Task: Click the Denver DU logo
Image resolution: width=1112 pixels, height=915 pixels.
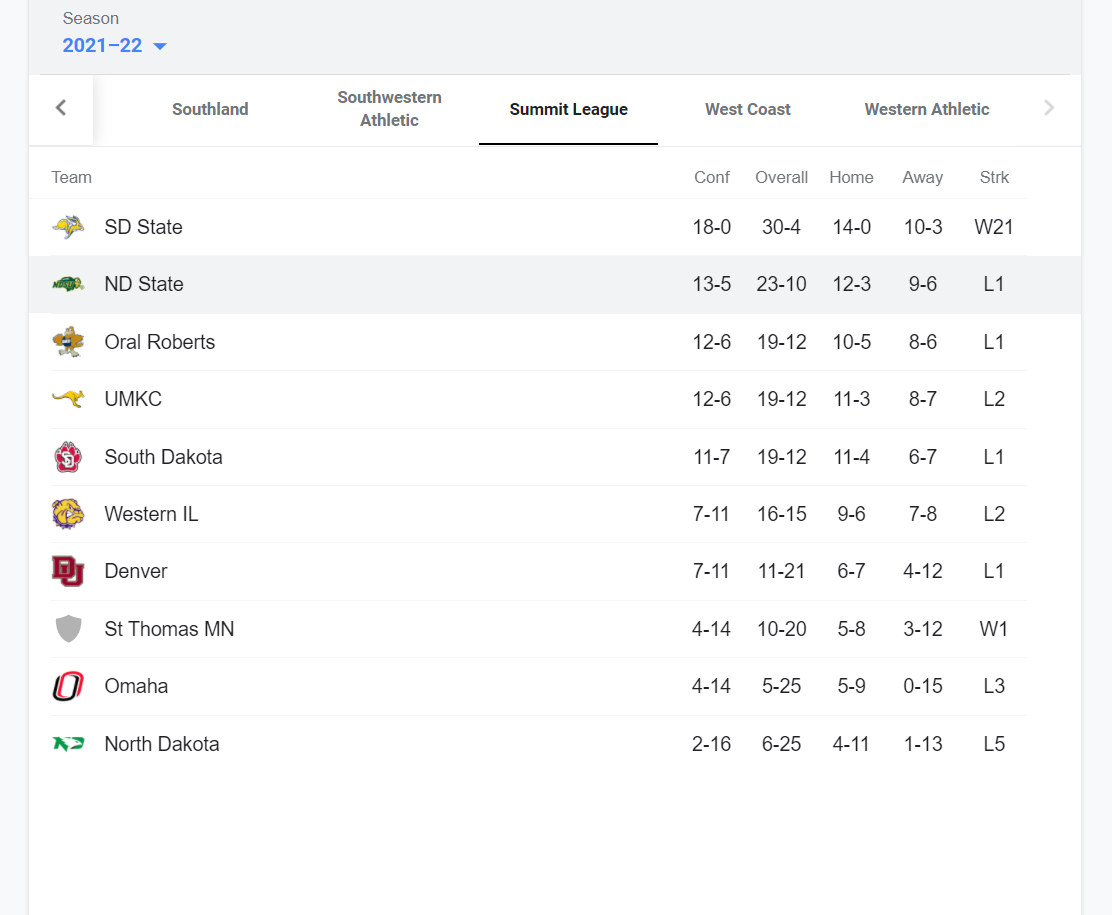Action: [68, 571]
